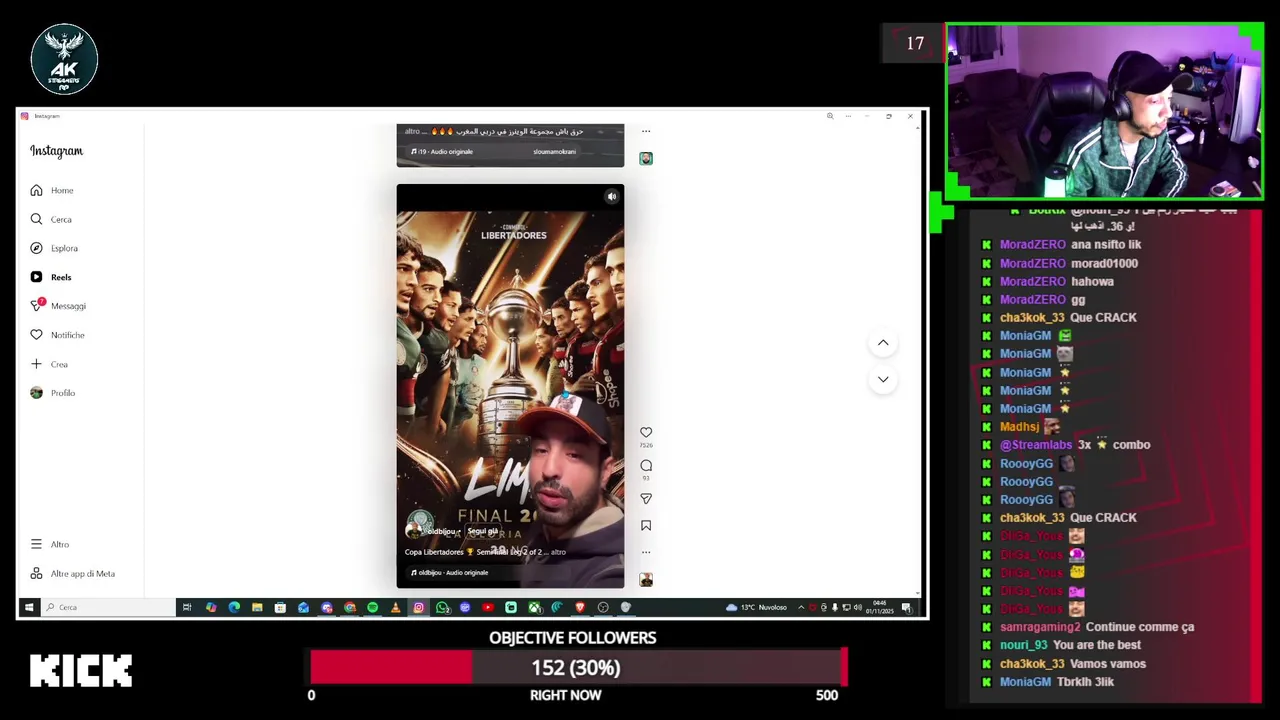Open Xbox app from the taskbar
The width and height of the screenshot is (1280, 720).
(x=534, y=607)
